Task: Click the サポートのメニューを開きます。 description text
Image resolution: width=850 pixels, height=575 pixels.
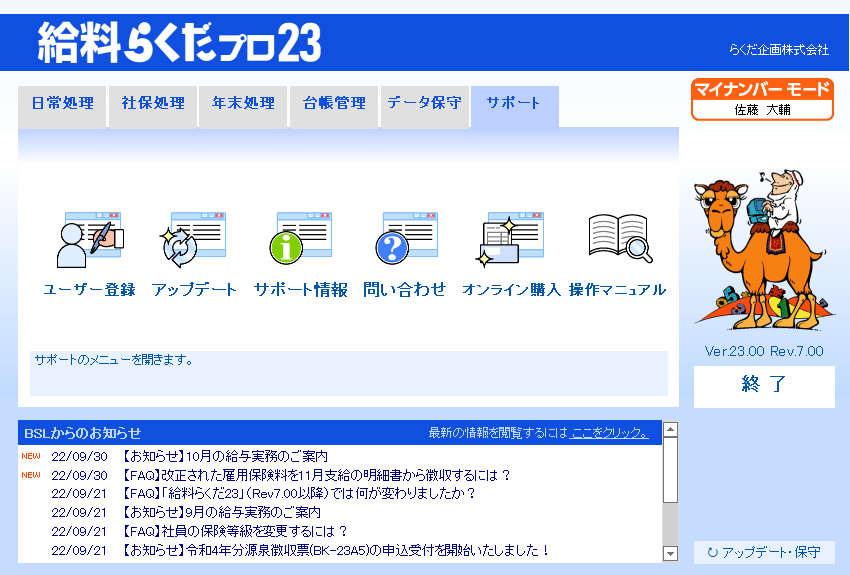Action: [x=114, y=360]
